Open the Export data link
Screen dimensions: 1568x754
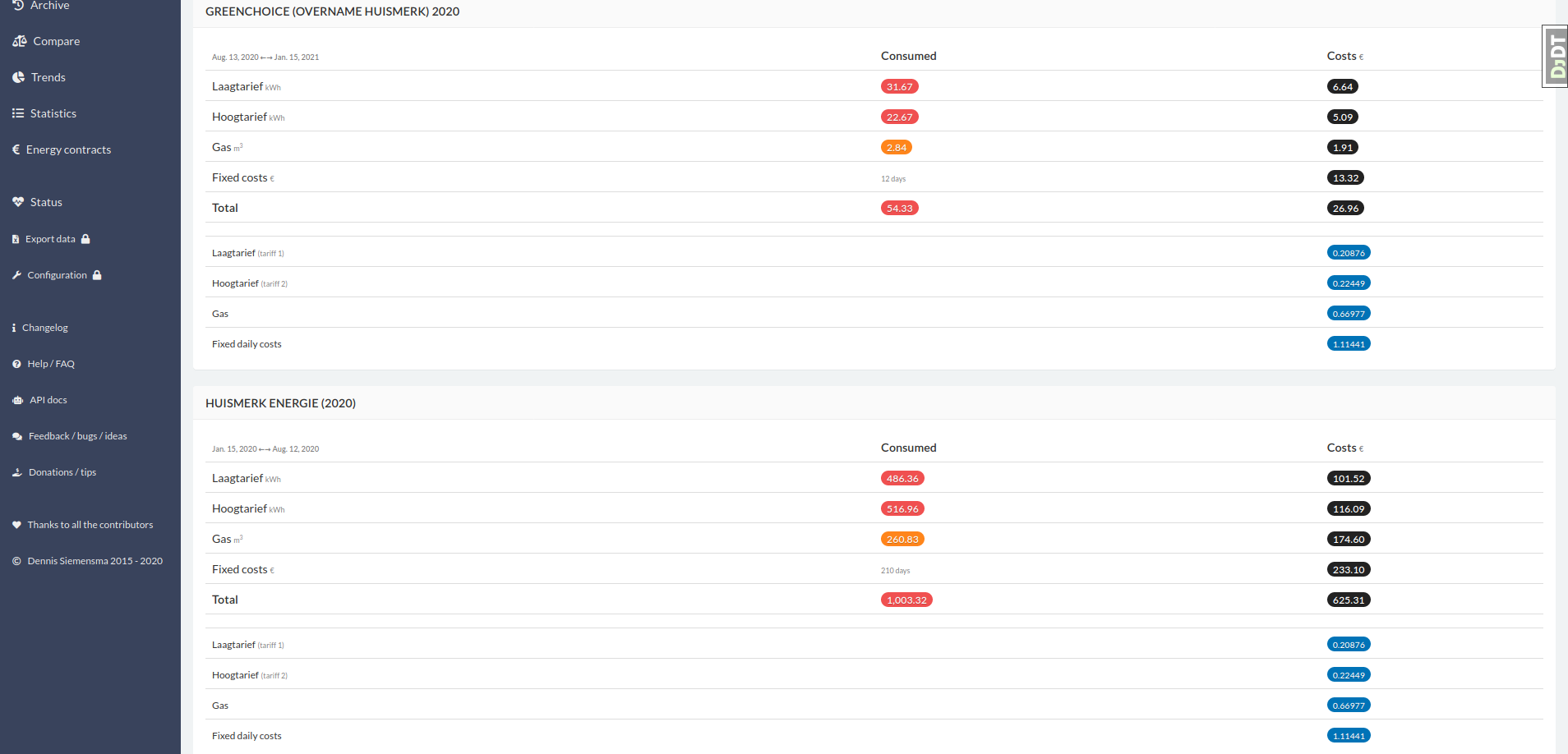(x=50, y=239)
